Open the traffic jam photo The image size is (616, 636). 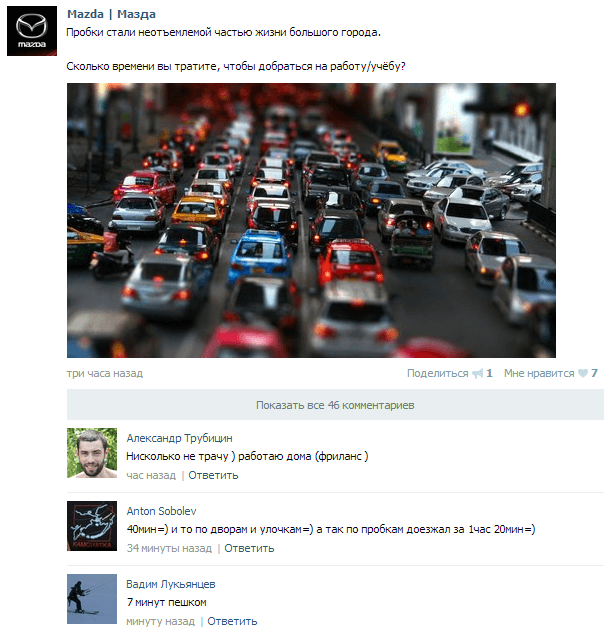311,220
